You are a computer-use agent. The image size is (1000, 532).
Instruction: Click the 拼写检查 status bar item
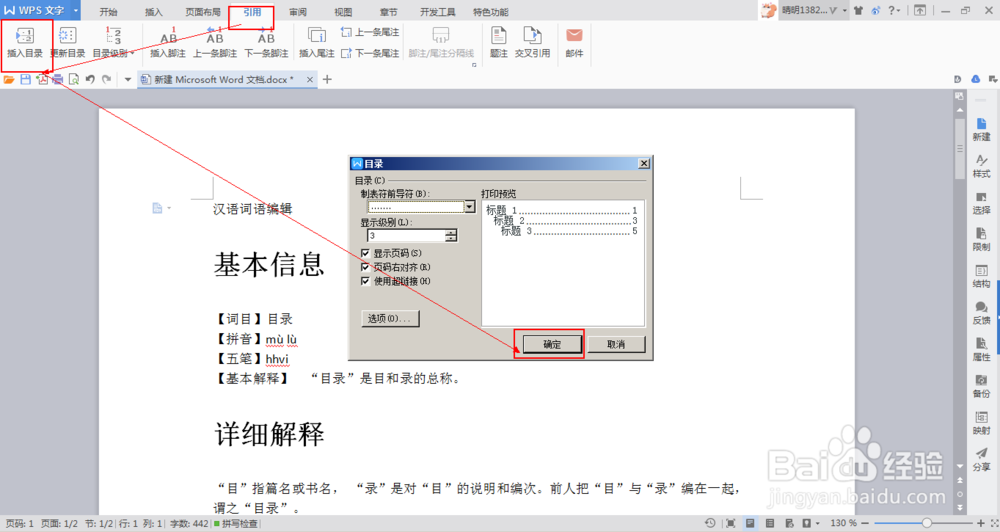pos(236,524)
